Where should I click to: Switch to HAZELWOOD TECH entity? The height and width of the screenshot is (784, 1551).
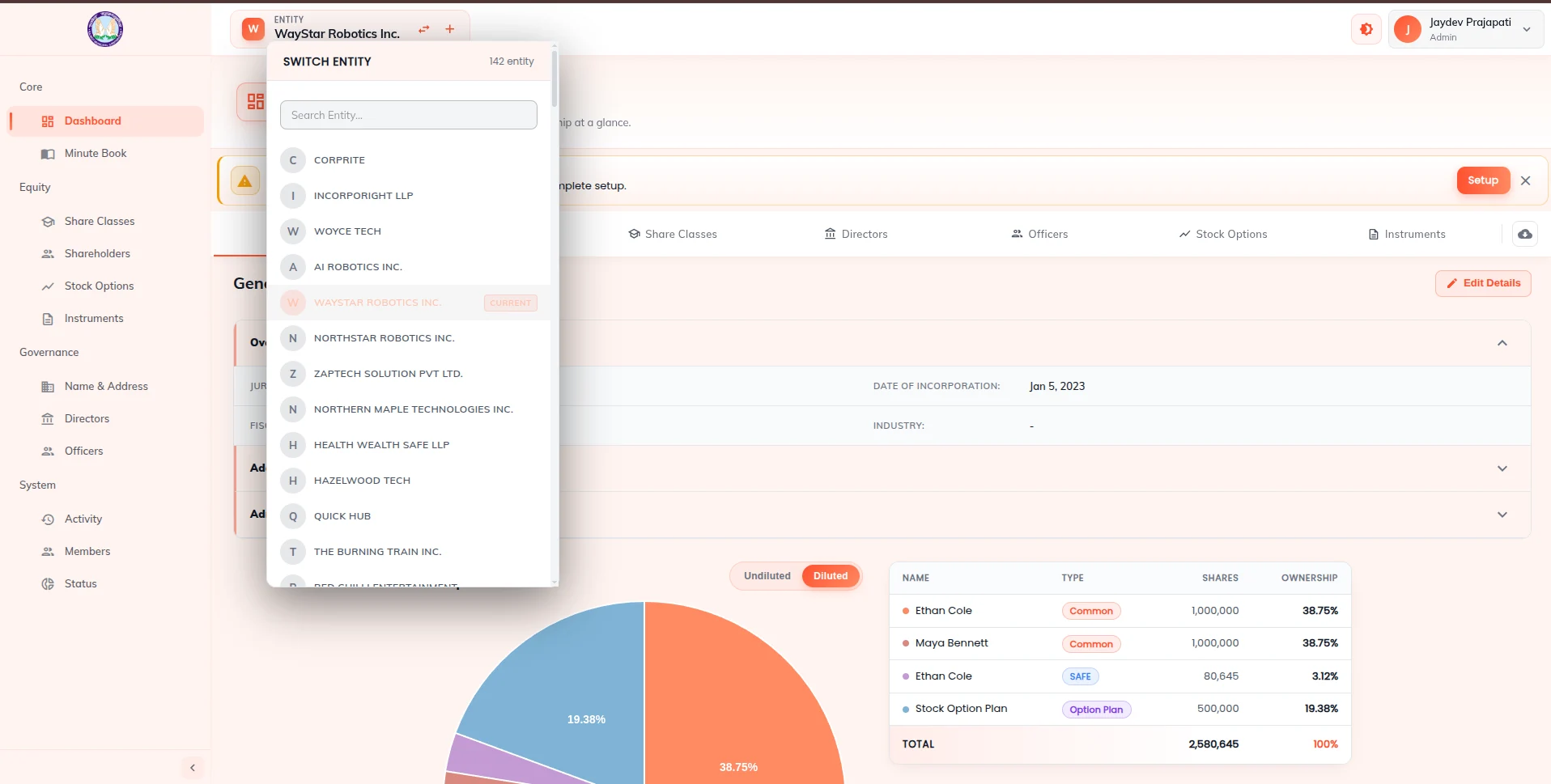coord(409,481)
